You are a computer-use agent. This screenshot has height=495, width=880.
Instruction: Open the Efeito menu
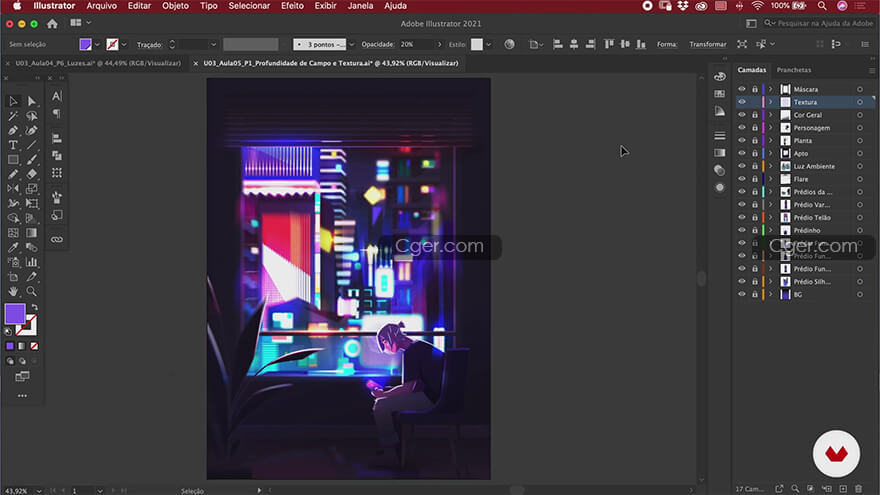[292, 6]
